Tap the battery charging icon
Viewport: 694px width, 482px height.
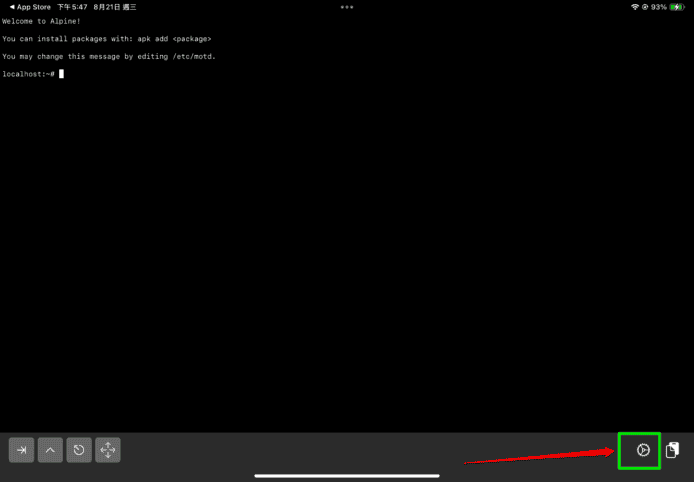678,7
